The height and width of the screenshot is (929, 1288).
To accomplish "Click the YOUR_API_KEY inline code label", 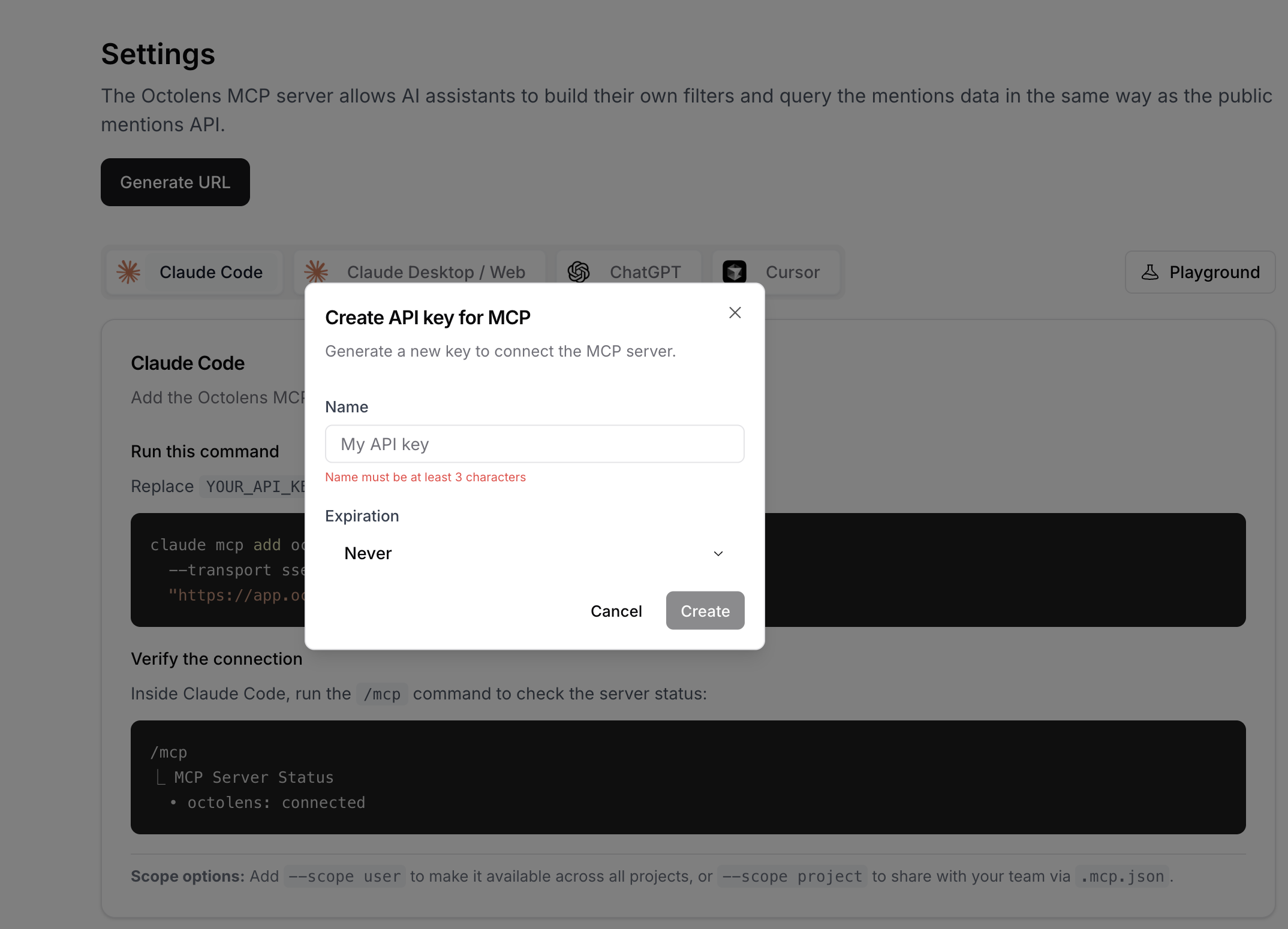I will (257, 486).
